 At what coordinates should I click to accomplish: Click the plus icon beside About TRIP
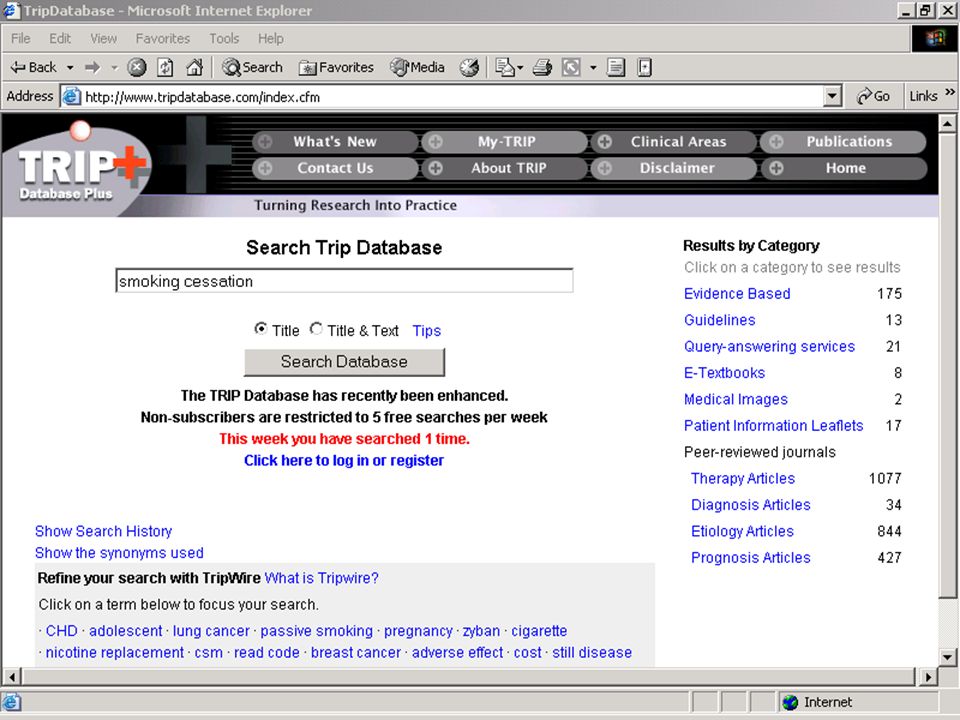[435, 168]
